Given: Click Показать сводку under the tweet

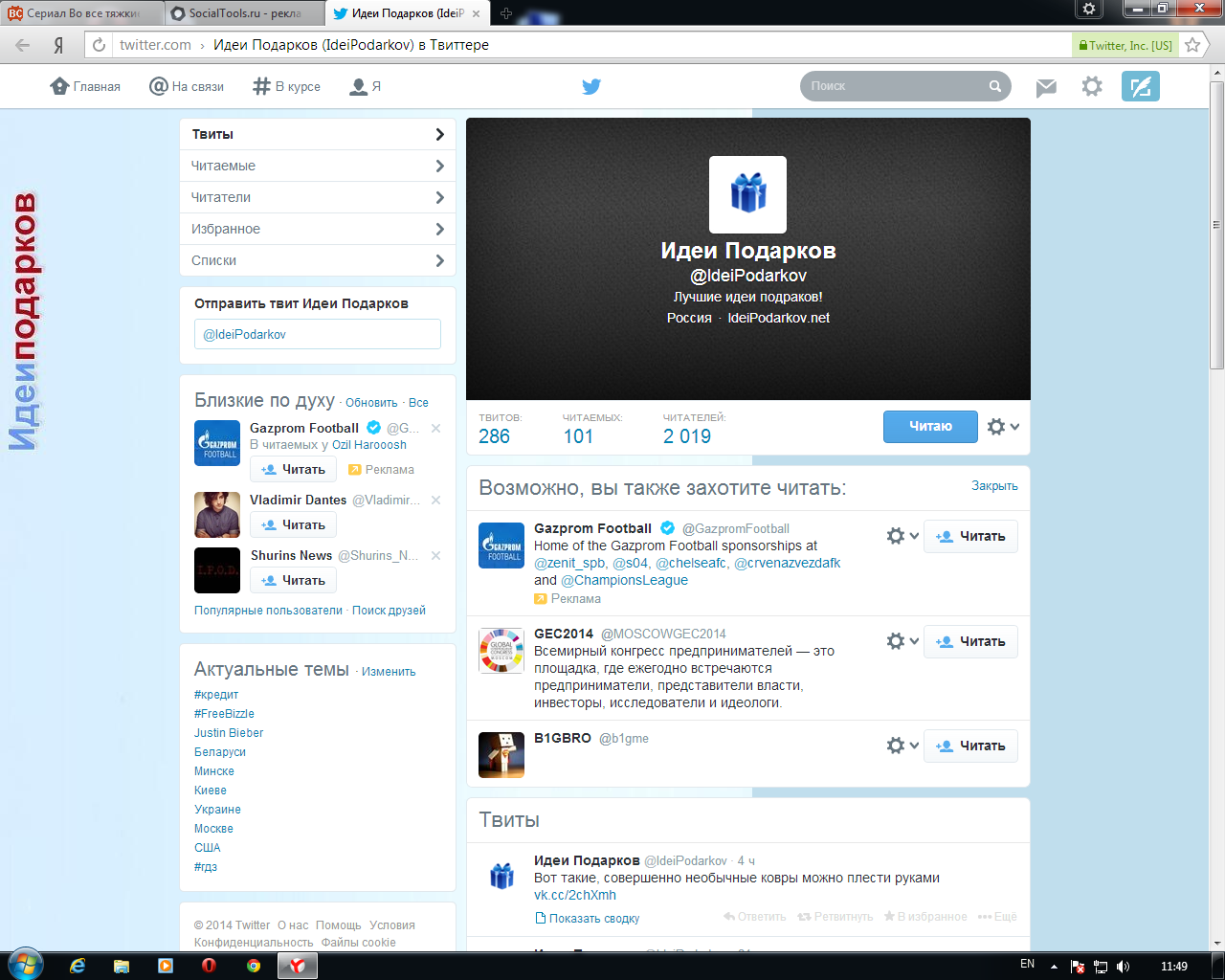Looking at the screenshot, I should 587,919.
